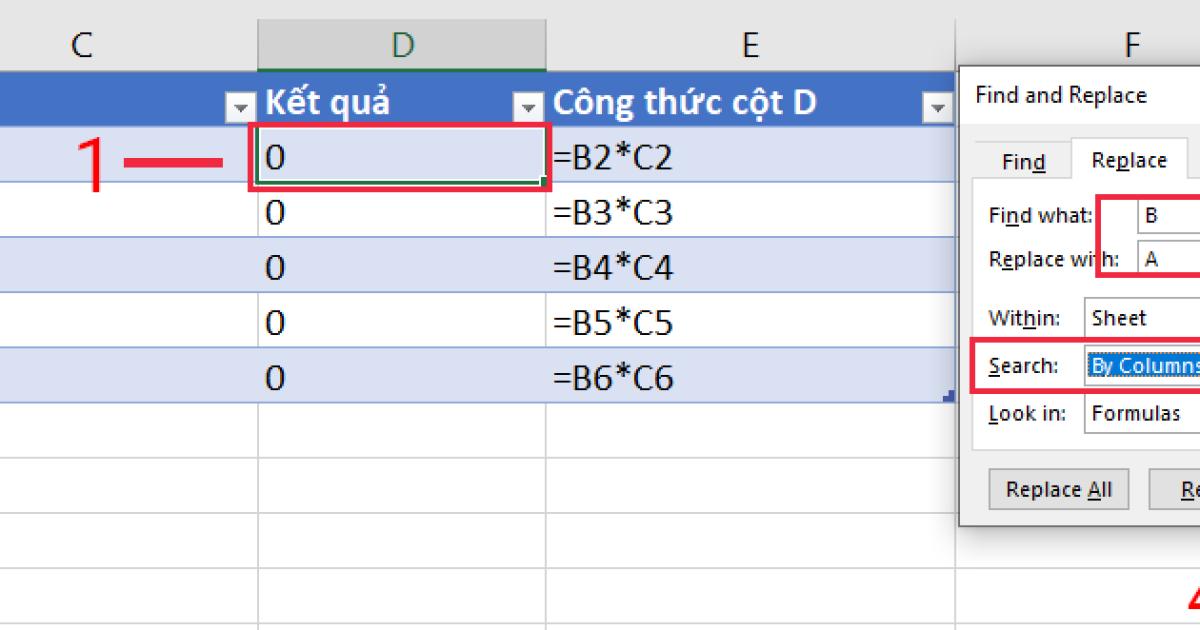Click the Replace with input field
1200x630 pixels.
[x=1168, y=259]
